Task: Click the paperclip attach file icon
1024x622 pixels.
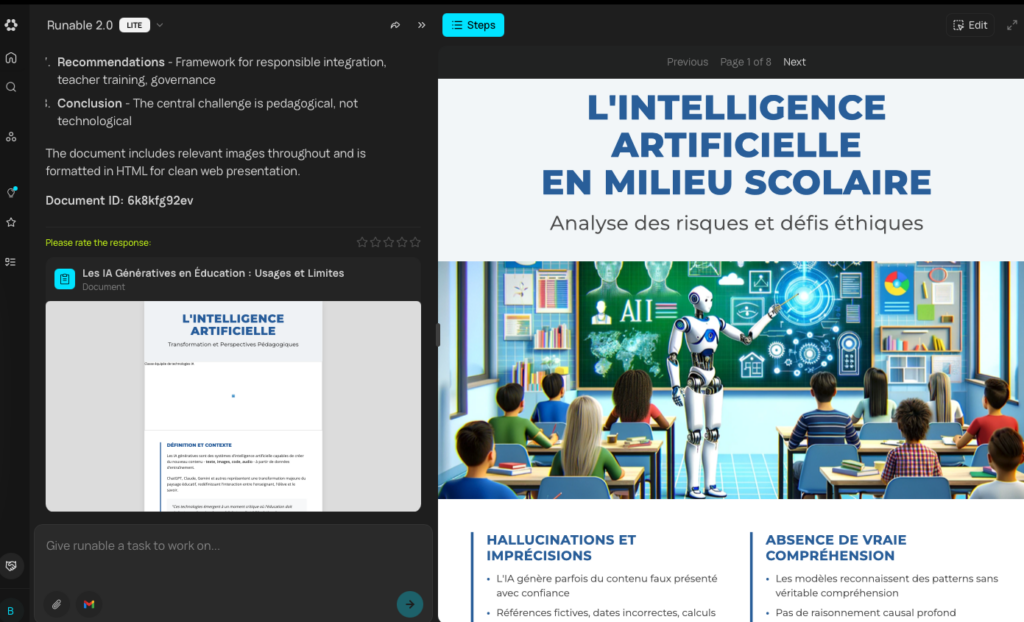Action: click(x=57, y=604)
